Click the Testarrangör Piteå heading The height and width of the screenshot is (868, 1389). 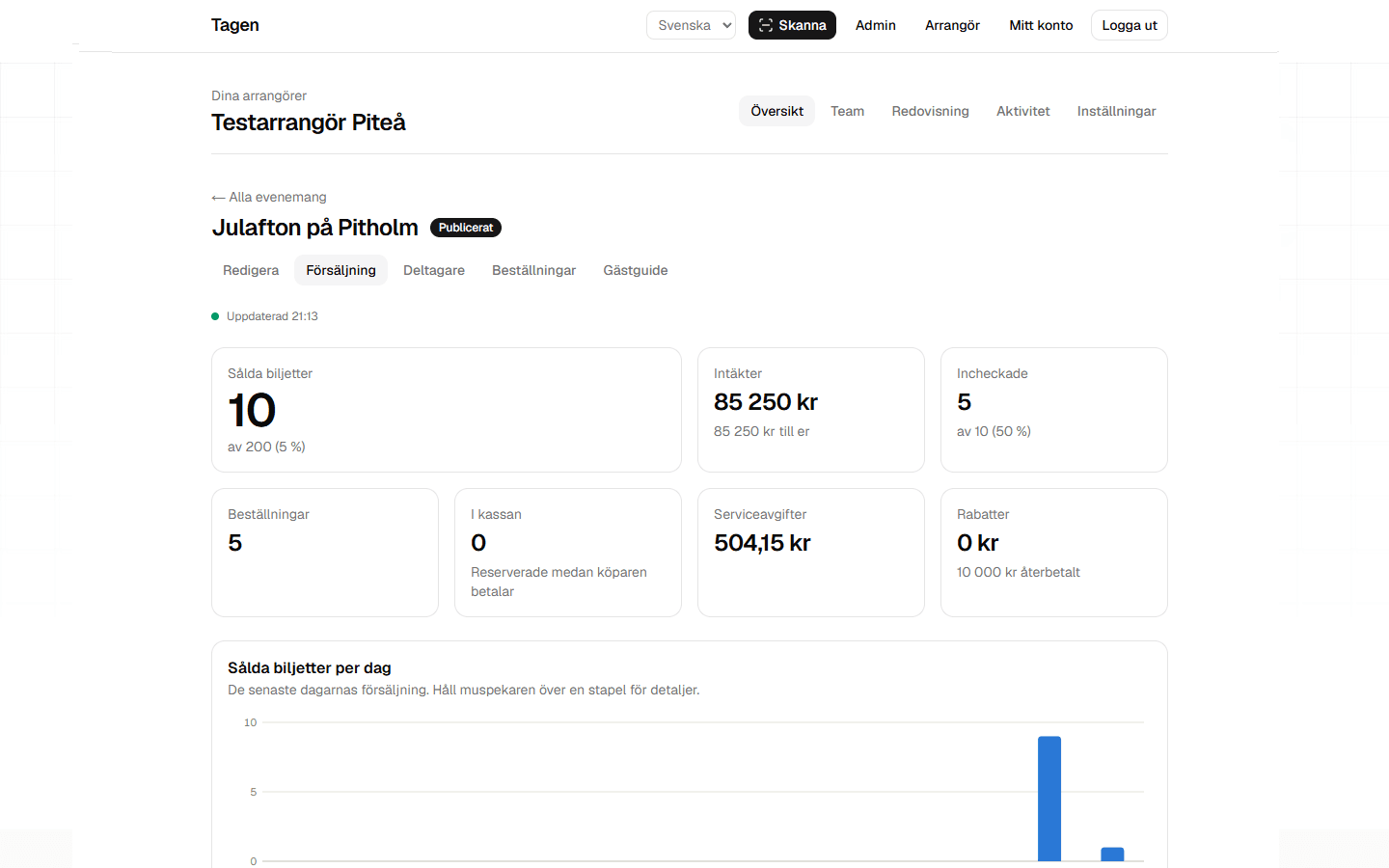point(309,122)
